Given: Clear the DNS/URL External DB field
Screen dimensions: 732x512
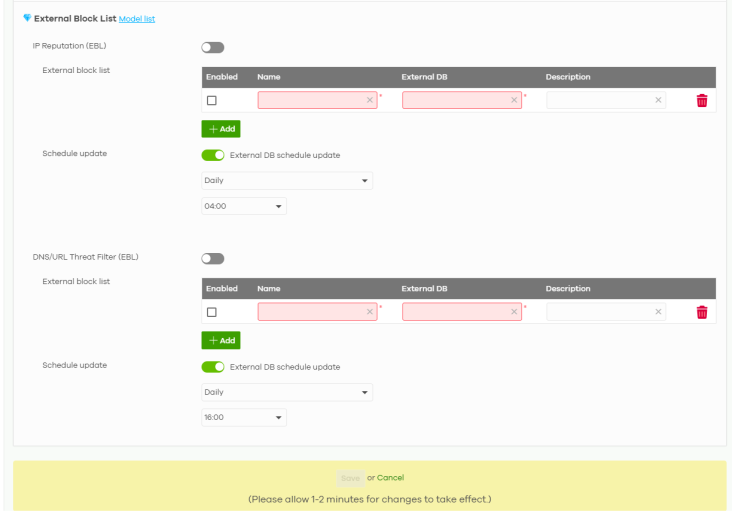Looking at the screenshot, I should [x=514, y=312].
